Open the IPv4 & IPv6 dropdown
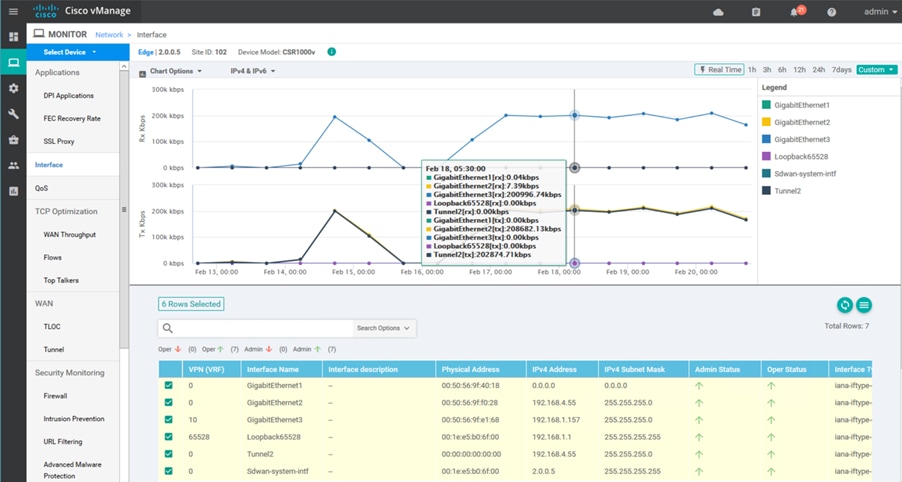This screenshot has height=482, width=902. (253, 71)
